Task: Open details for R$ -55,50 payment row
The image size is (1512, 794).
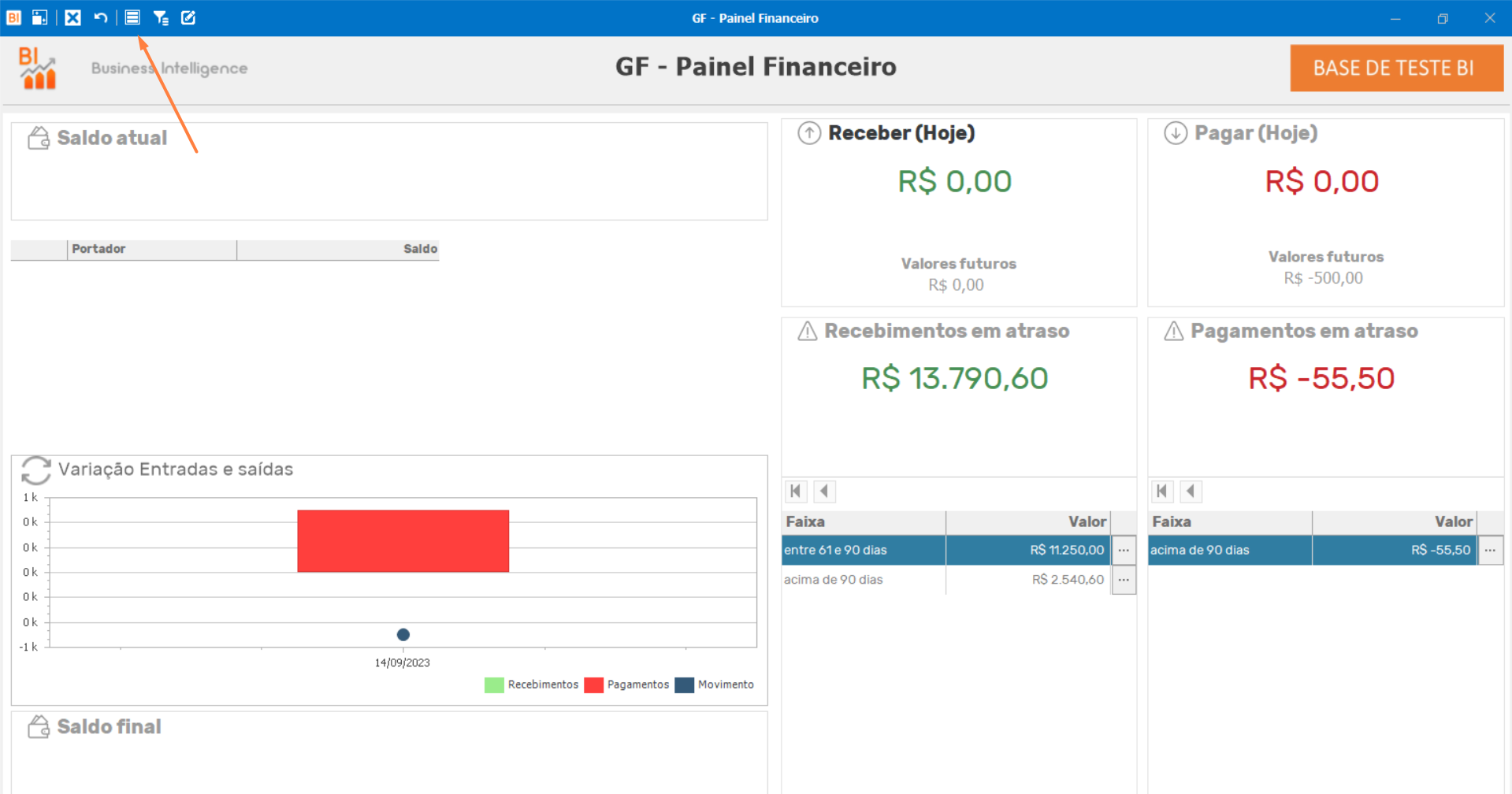Action: [1490, 550]
